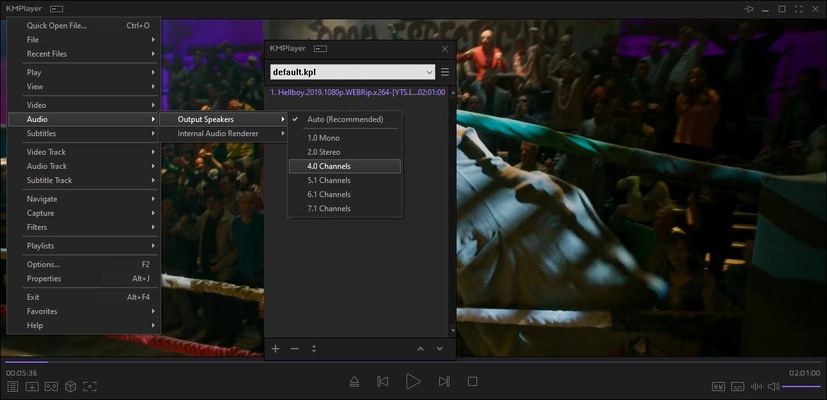This screenshot has width=827, height=400.
Task: Expand the View submenu
Action: [x=84, y=87]
